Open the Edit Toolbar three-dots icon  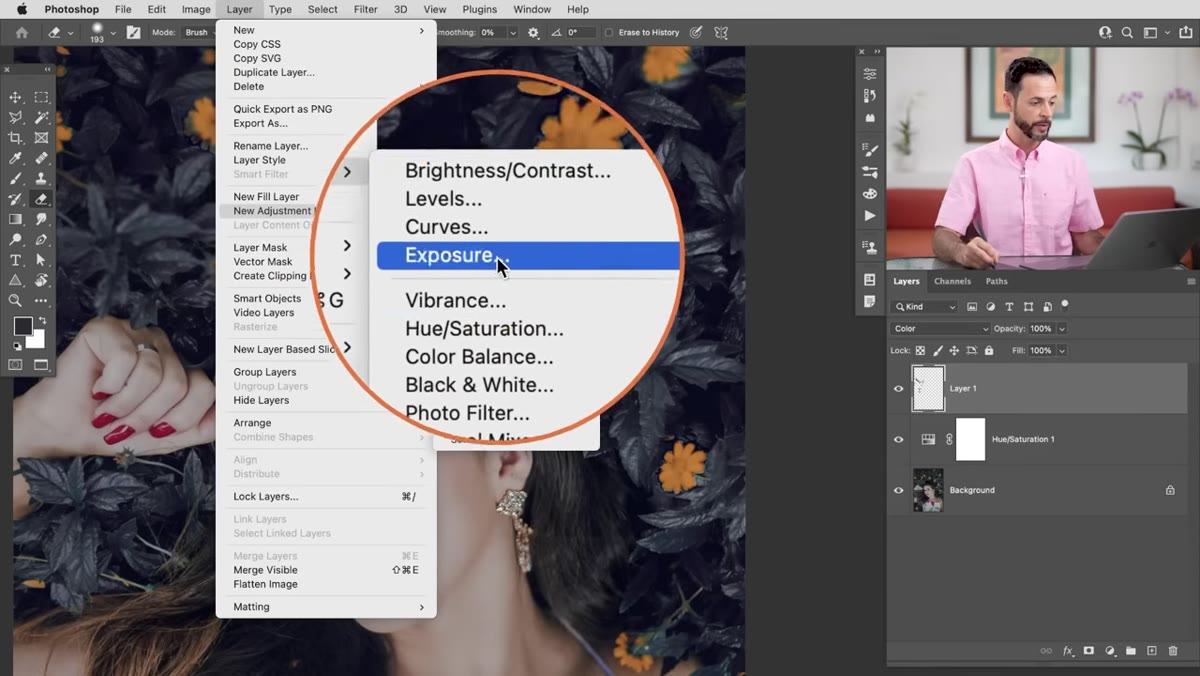41,300
